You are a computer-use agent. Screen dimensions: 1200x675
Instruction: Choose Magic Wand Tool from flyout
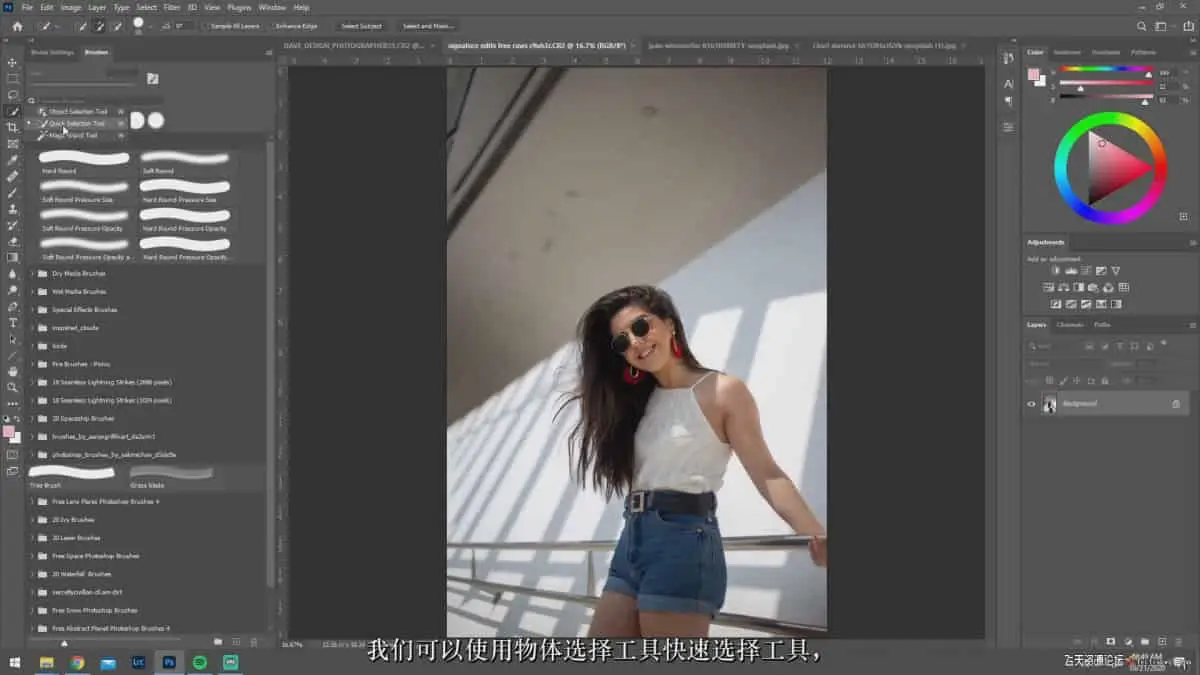point(73,135)
